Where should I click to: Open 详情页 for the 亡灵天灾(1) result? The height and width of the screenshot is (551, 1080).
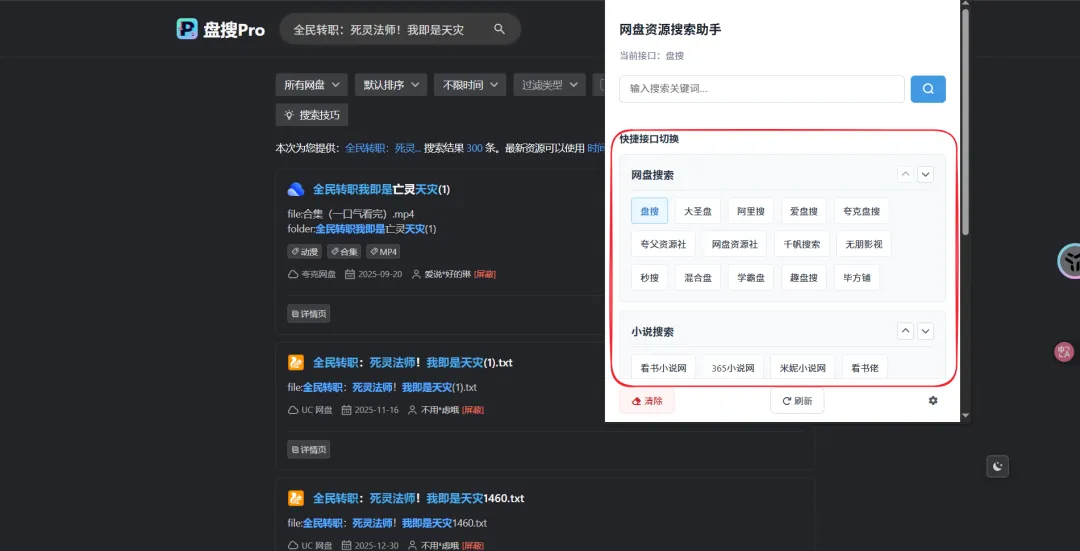click(309, 314)
